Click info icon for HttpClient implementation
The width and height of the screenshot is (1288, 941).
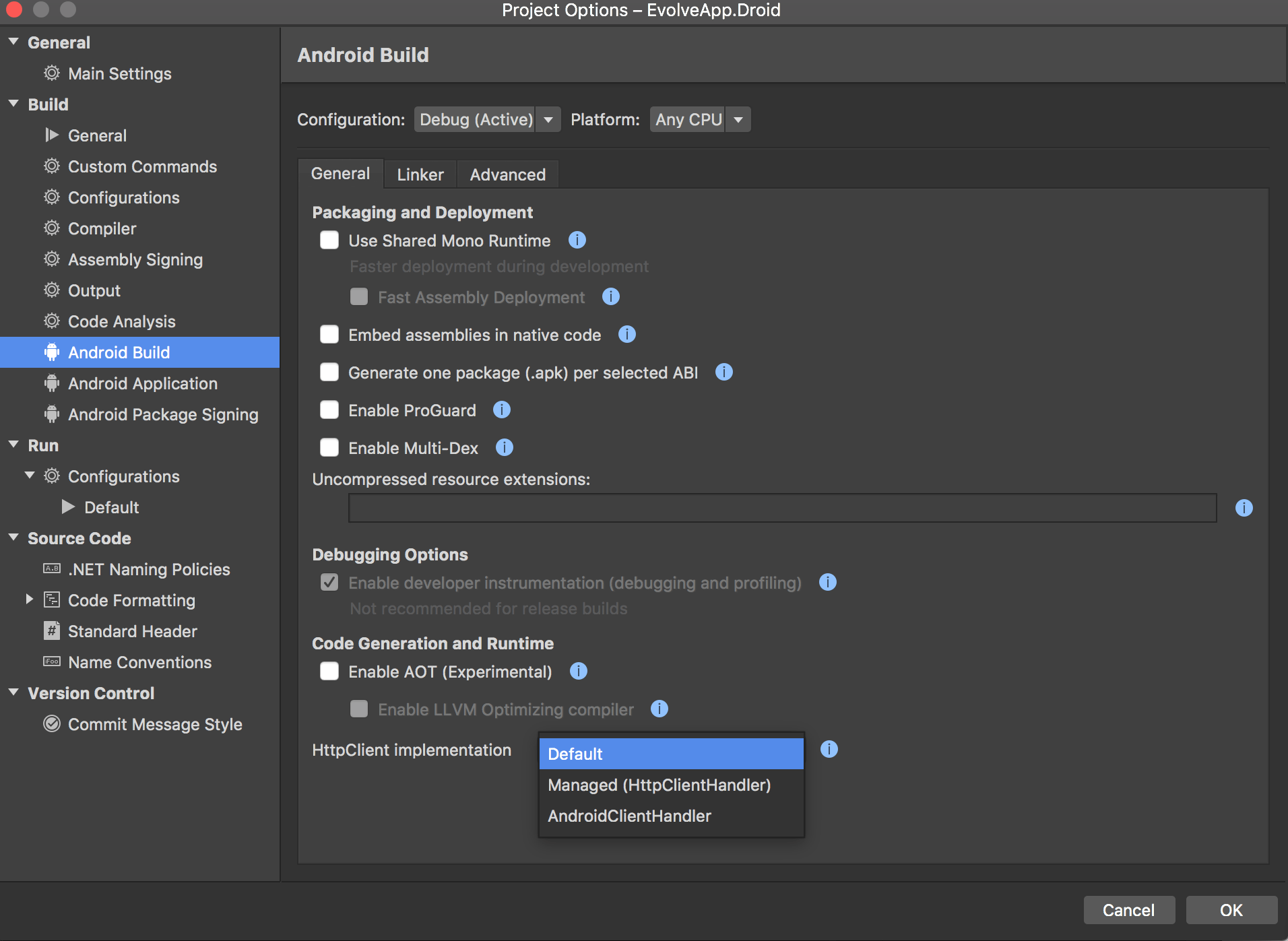coord(829,750)
